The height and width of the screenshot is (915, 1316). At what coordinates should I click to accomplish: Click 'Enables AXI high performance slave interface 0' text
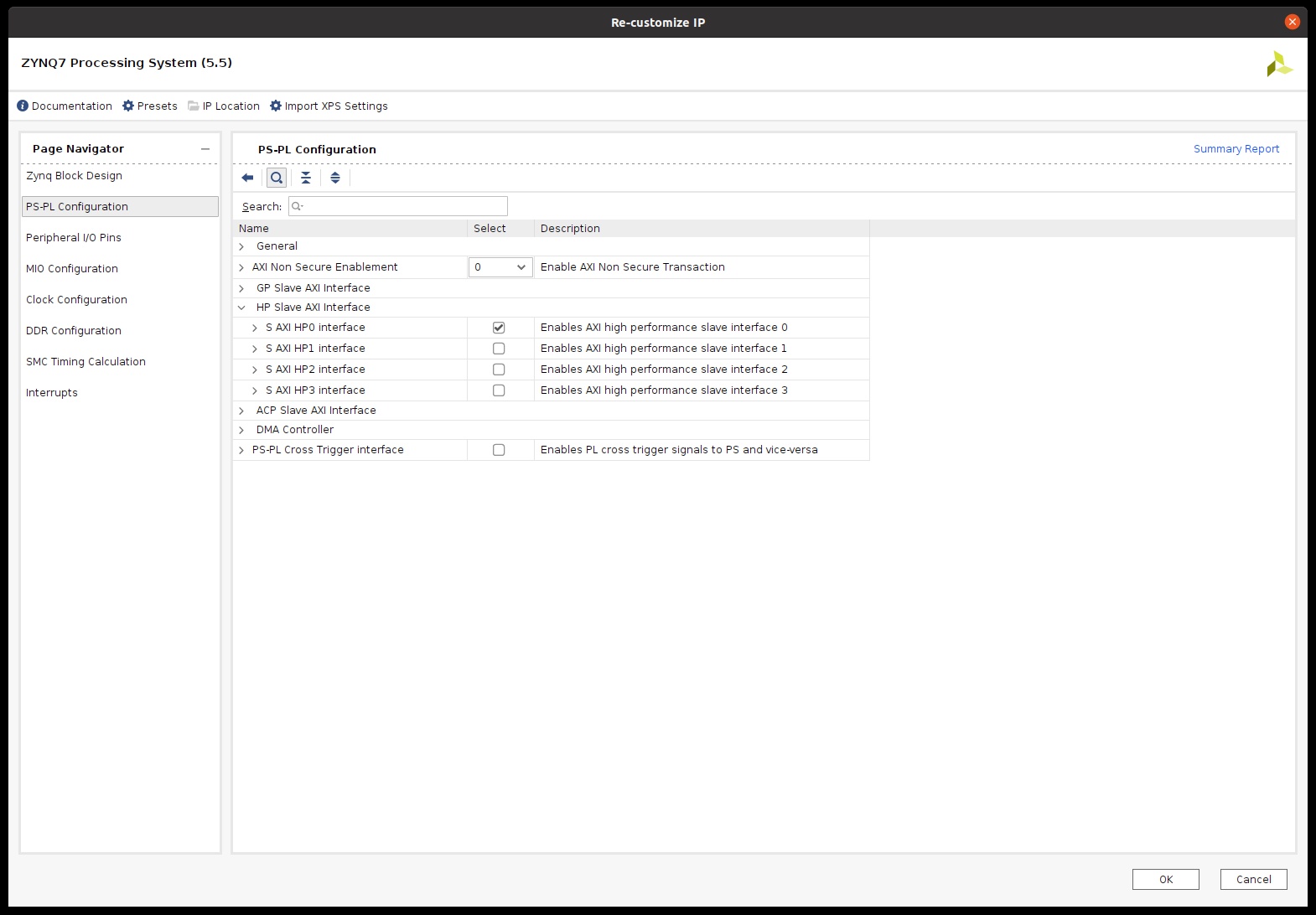coord(664,327)
